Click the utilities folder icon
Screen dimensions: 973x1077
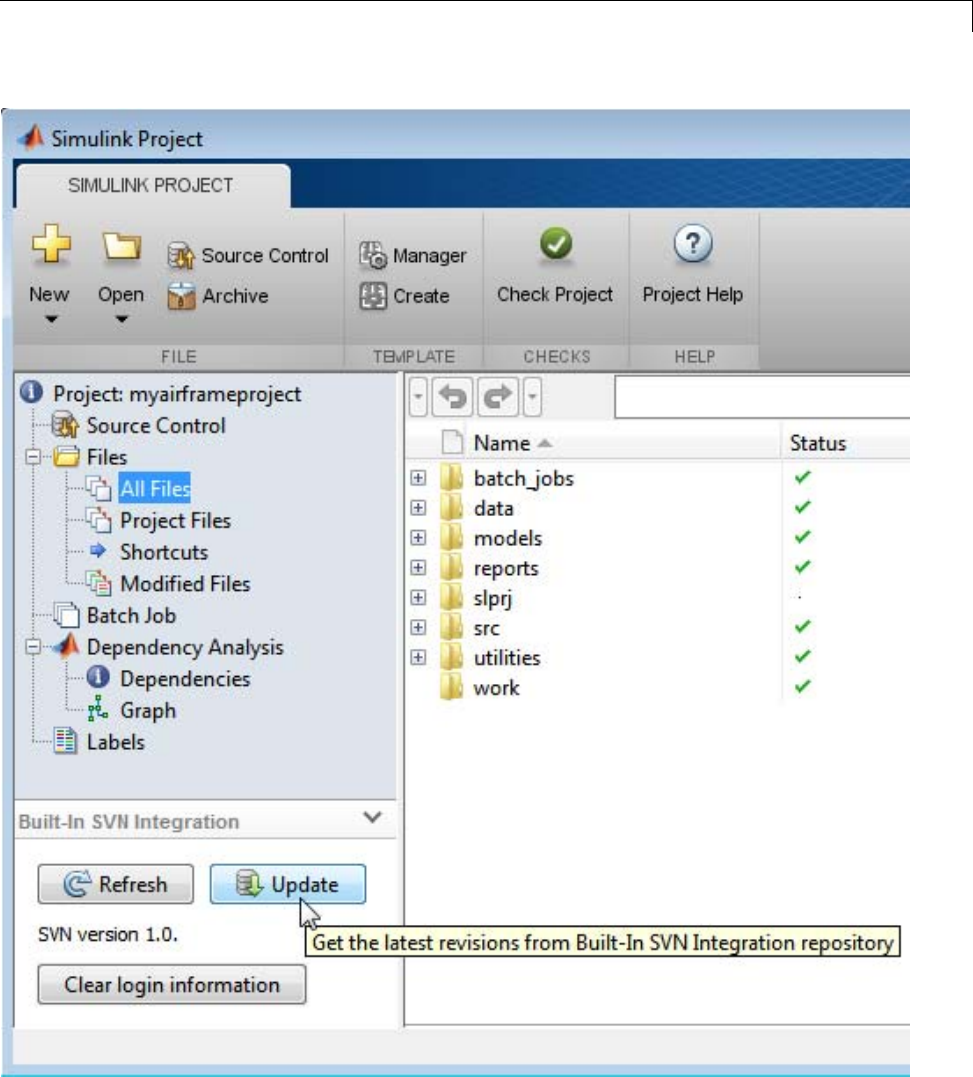pos(451,657)
